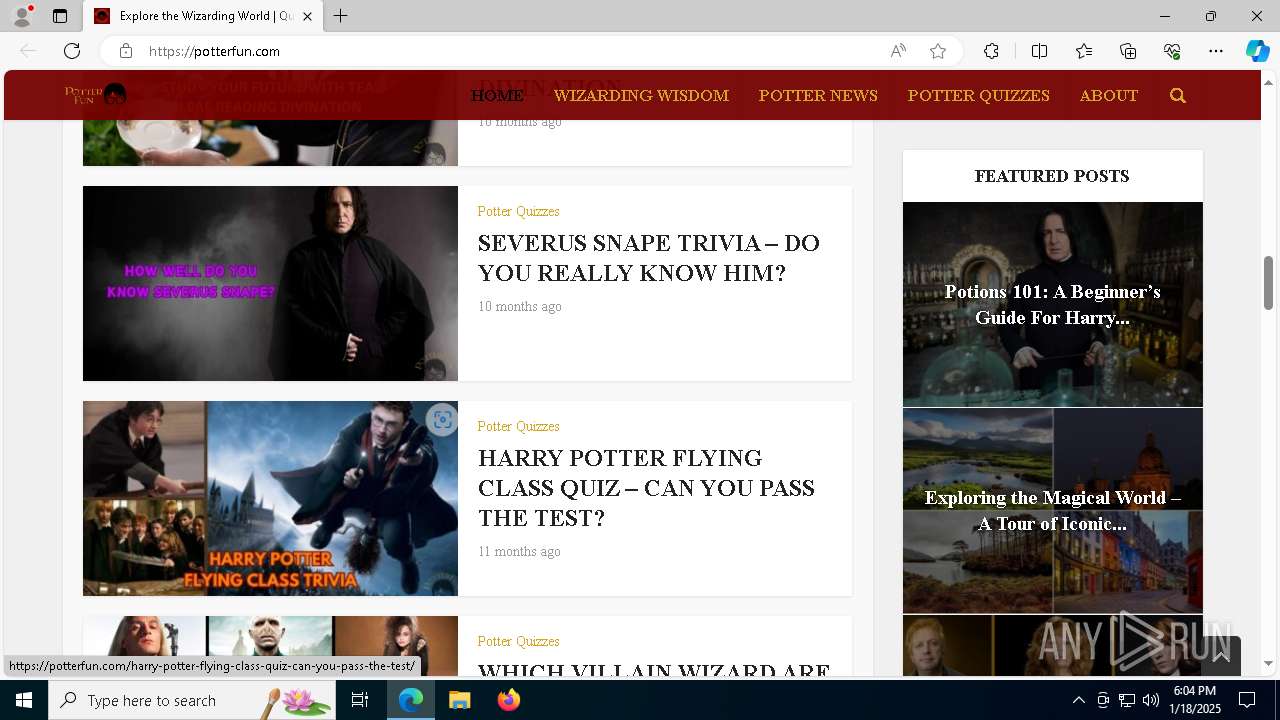The image size is (1280, 720).
Task: Click the page vertical scrollbar thumb
Action: coord(1268,283)
